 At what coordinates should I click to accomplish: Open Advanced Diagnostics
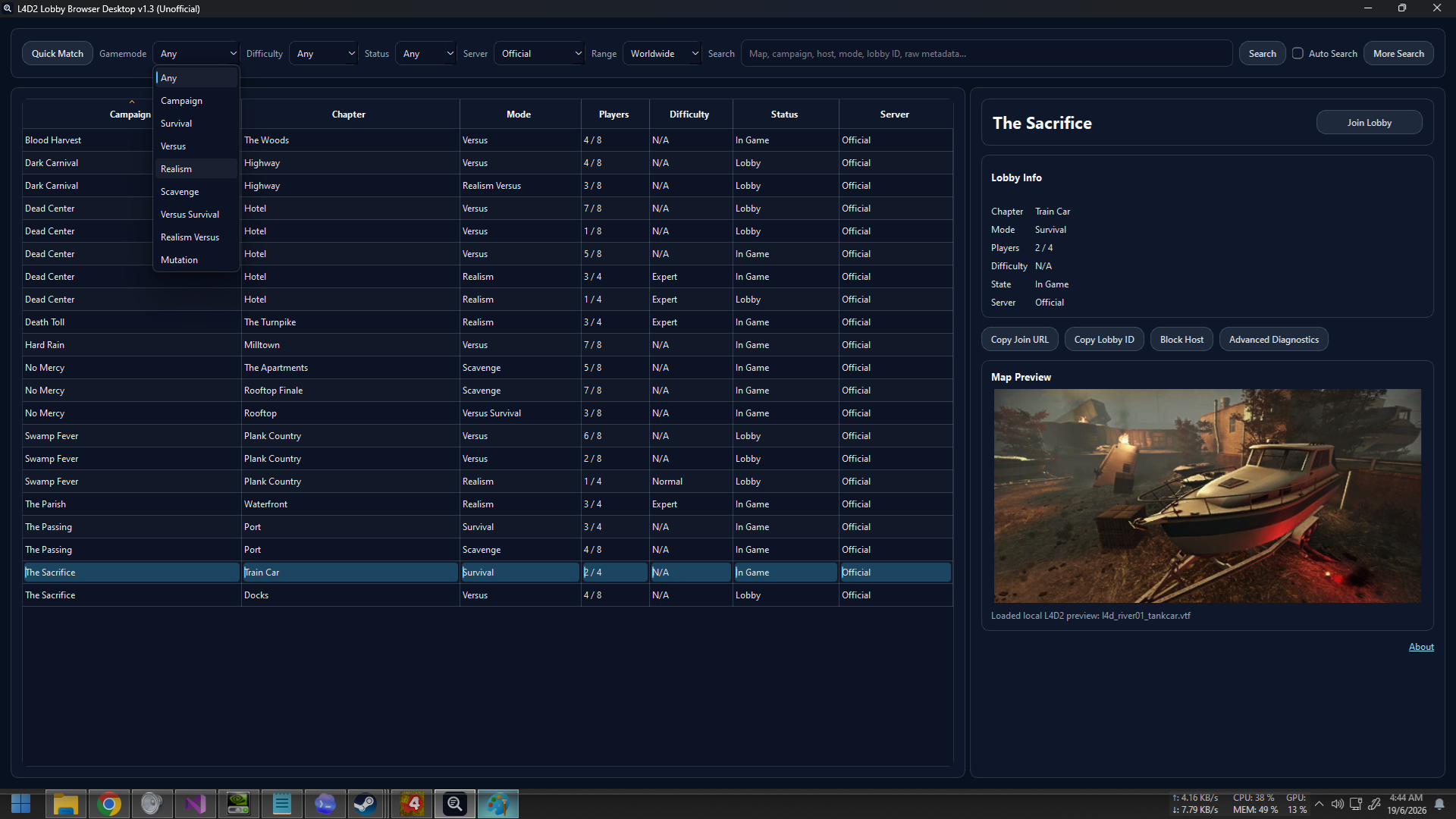point(1274,339)
